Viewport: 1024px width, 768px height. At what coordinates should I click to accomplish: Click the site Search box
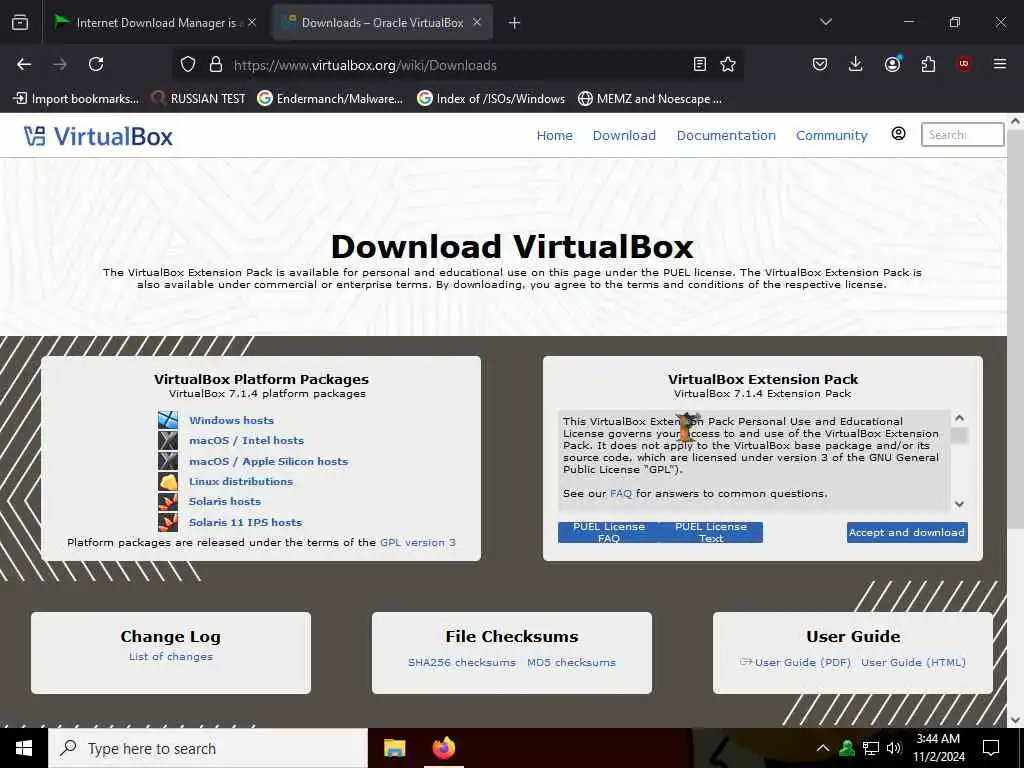click(x=962, y=135)
